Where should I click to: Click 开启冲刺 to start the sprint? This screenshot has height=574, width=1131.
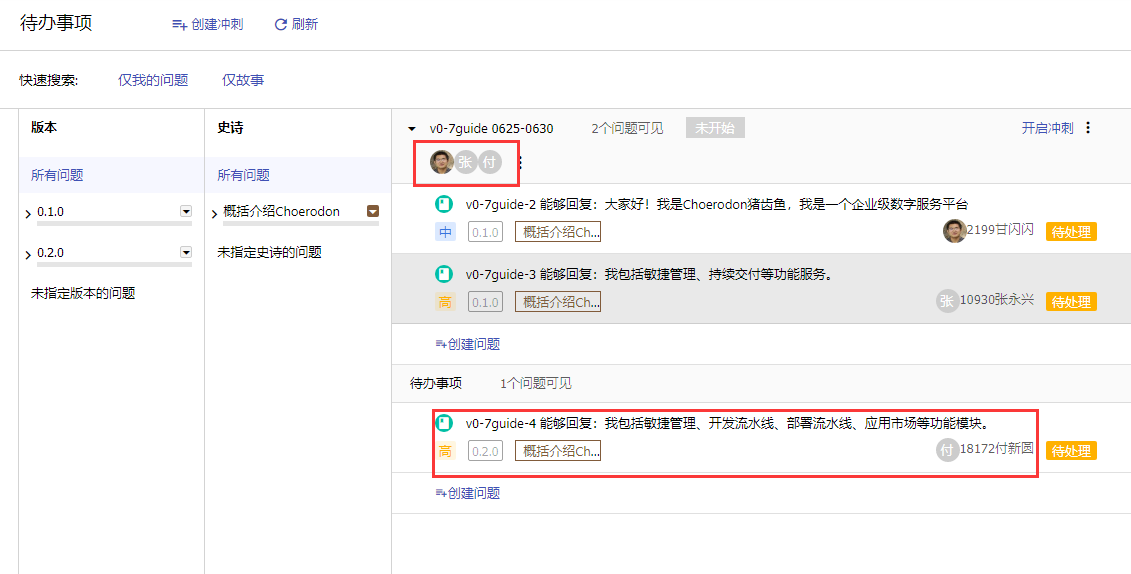click(x=1047, y=128)
